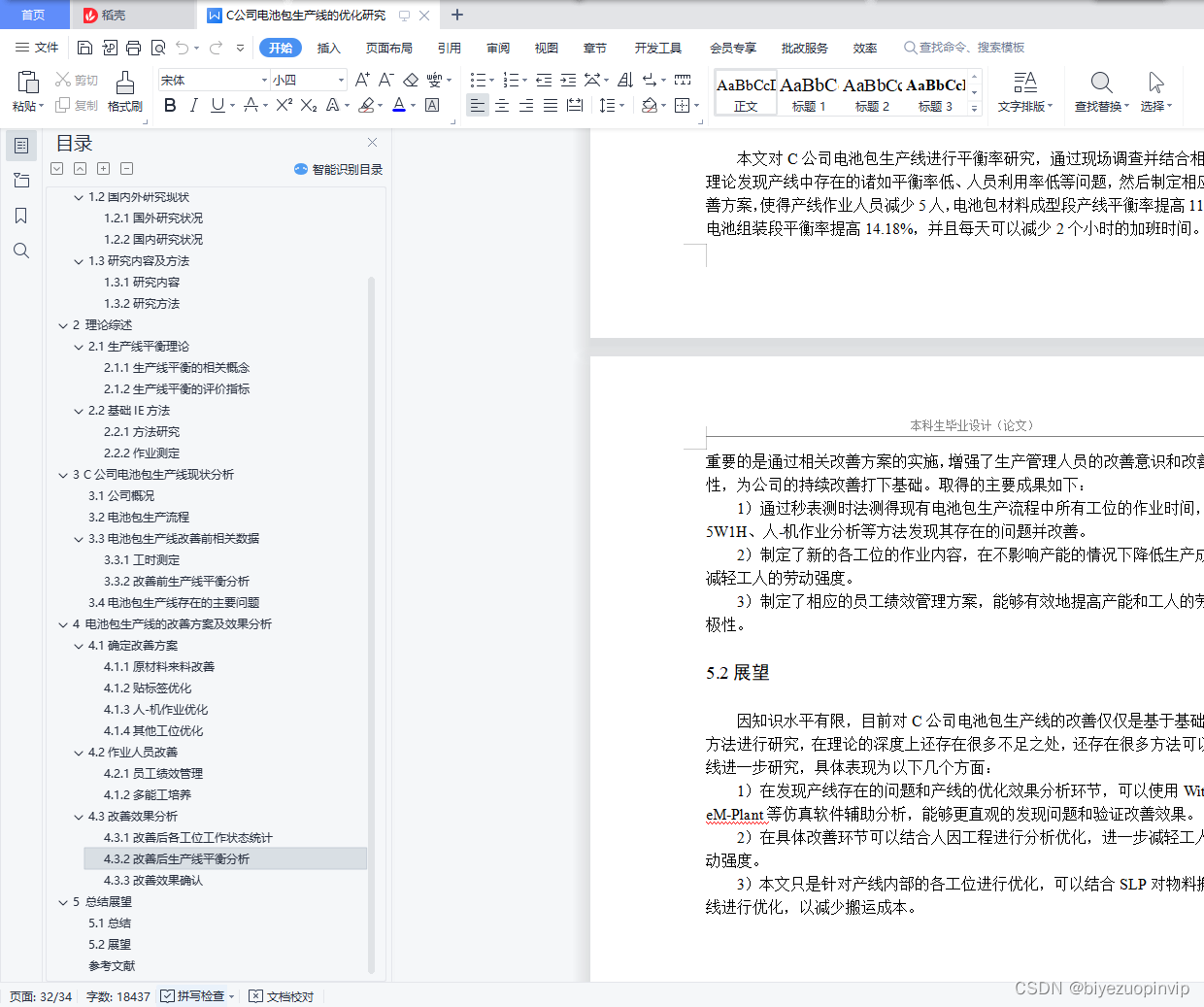Open the 审阅 tab
This screenshot has height=1007, width=1204.
(498, 48)
